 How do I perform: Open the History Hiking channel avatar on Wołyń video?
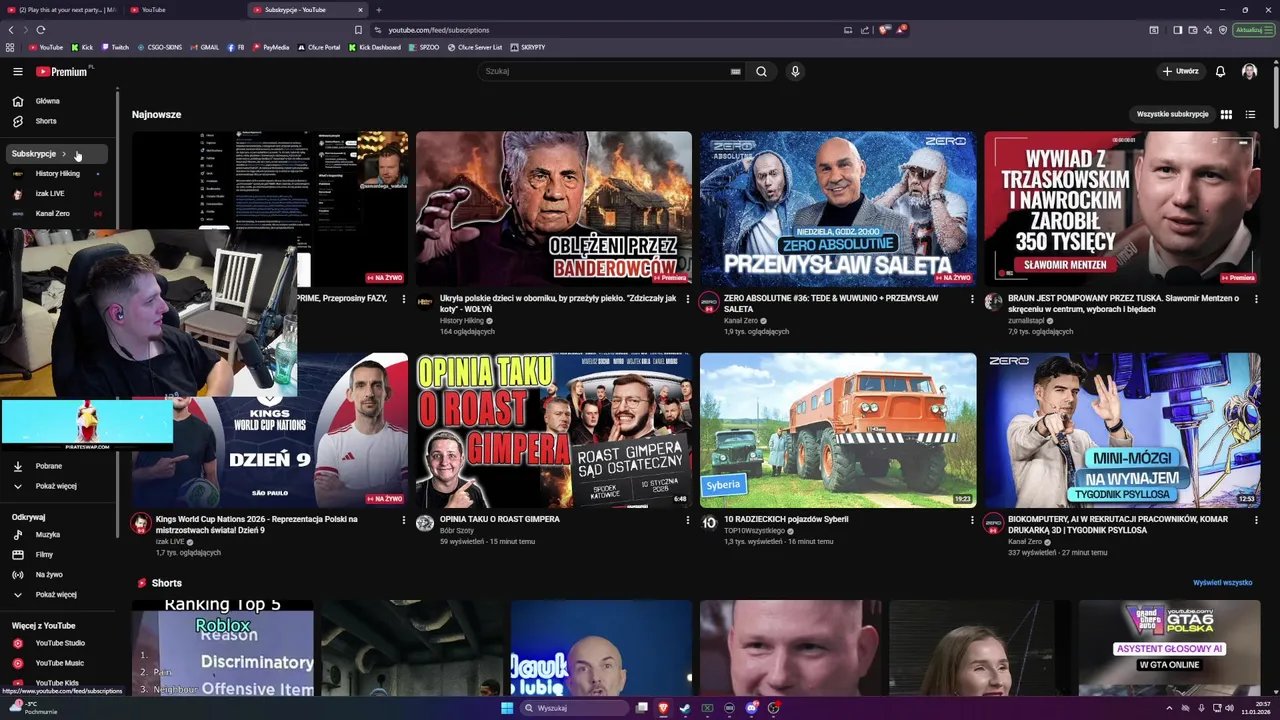425,302
